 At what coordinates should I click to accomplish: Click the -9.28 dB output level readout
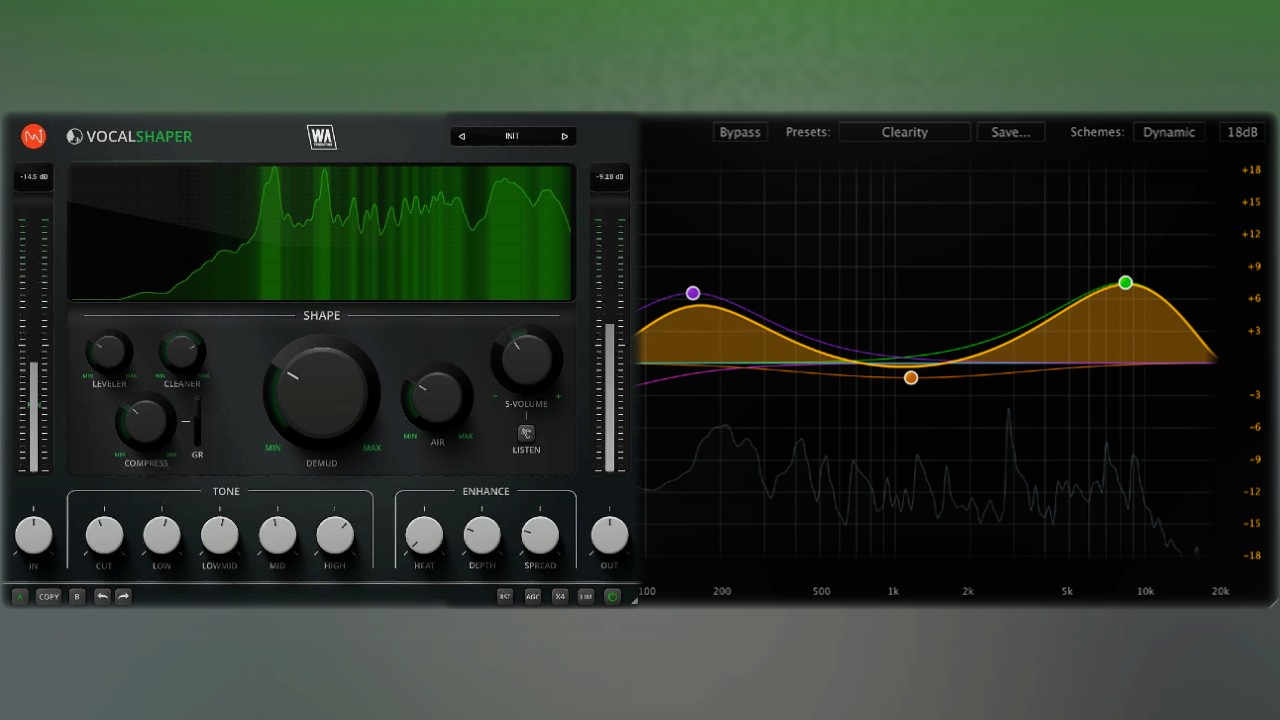[x=609, y=177]
